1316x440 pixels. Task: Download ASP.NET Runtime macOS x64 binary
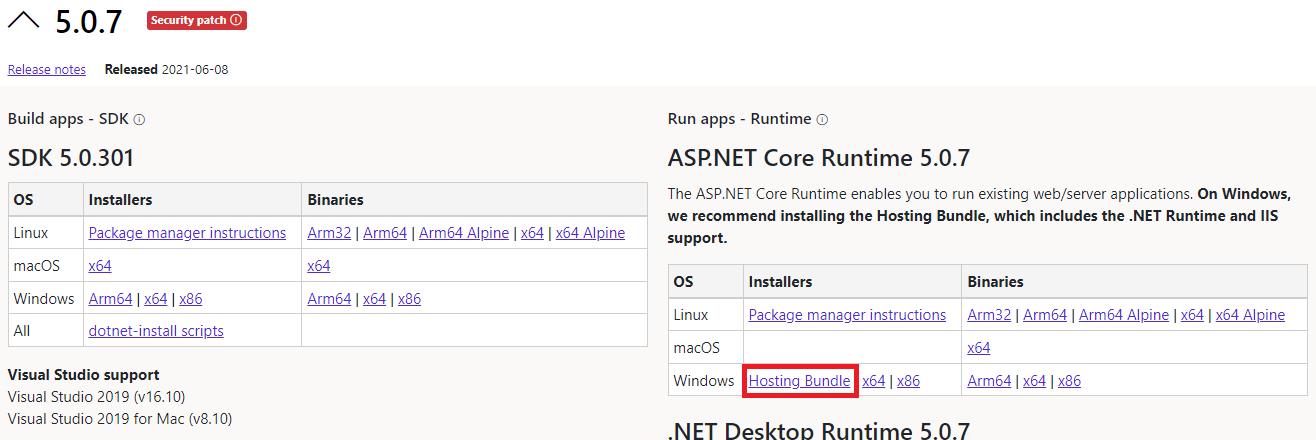click(x=979, y=348)
